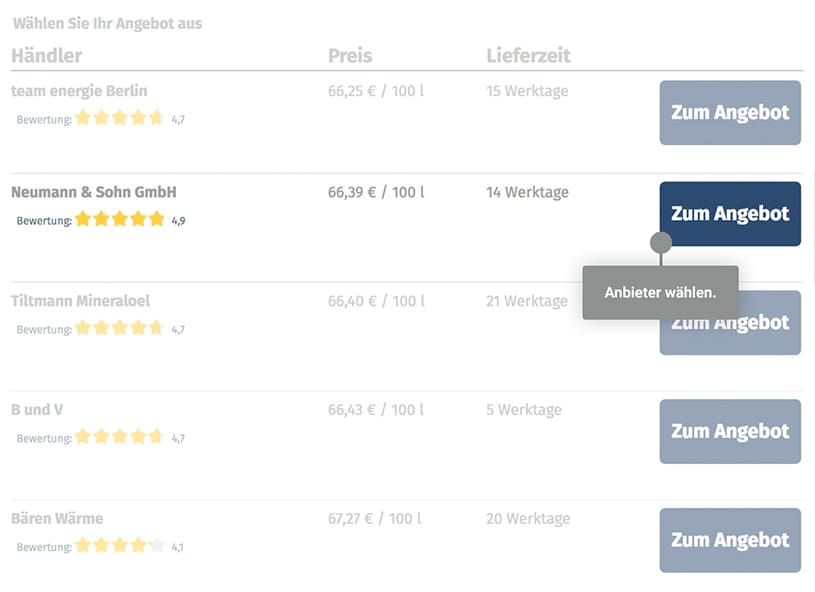This screenshot has width=815, height=592.
Task: Choose Zum Angebot for Bären Wärme
Action: [730, 540]
